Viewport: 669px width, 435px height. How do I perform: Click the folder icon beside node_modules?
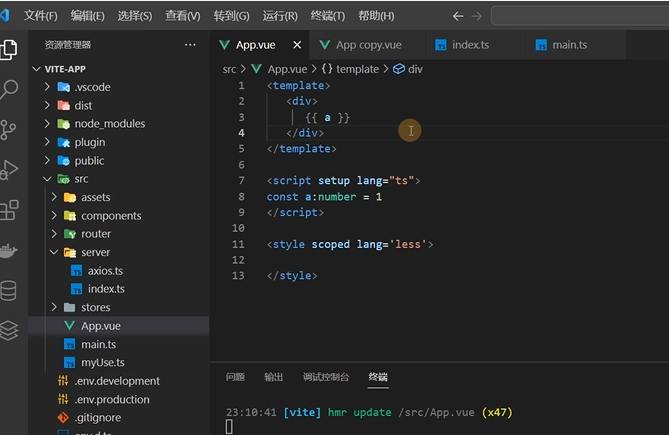64,124
